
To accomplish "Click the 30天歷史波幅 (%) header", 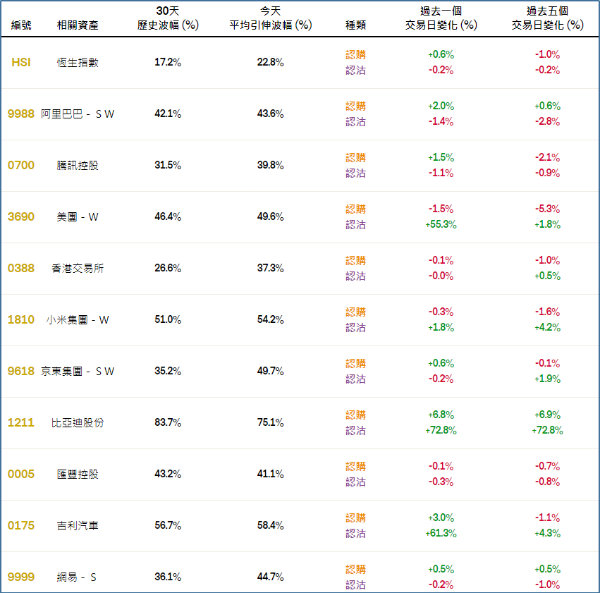I will (168, 18).
